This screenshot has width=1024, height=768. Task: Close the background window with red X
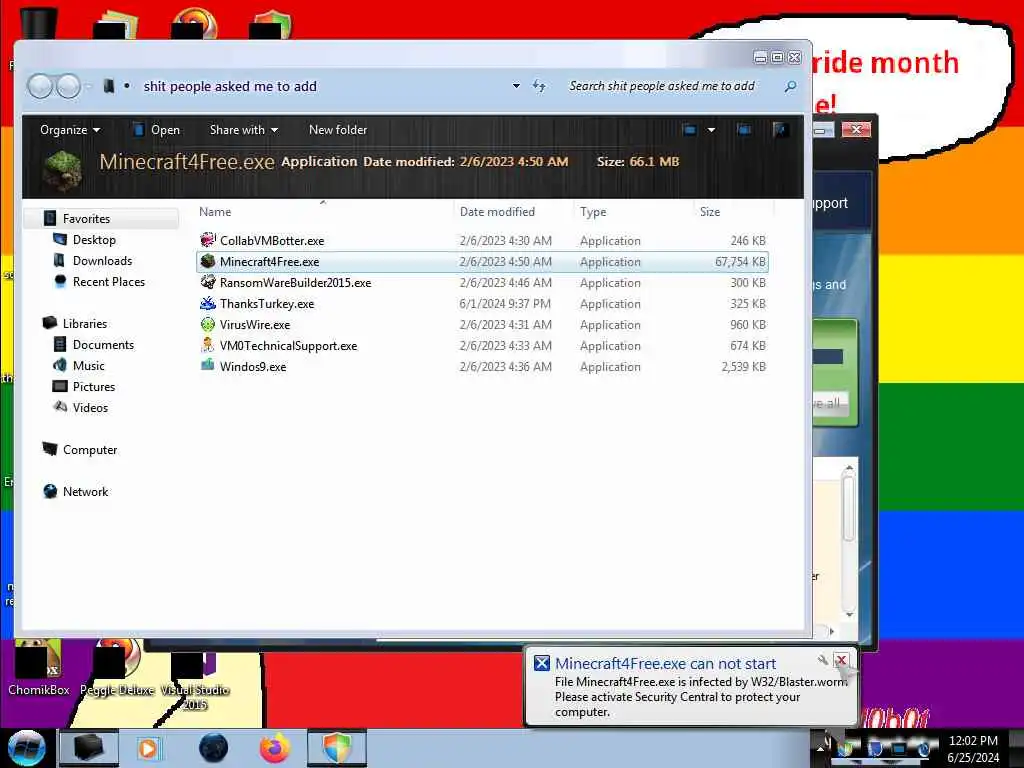point(856,129)
